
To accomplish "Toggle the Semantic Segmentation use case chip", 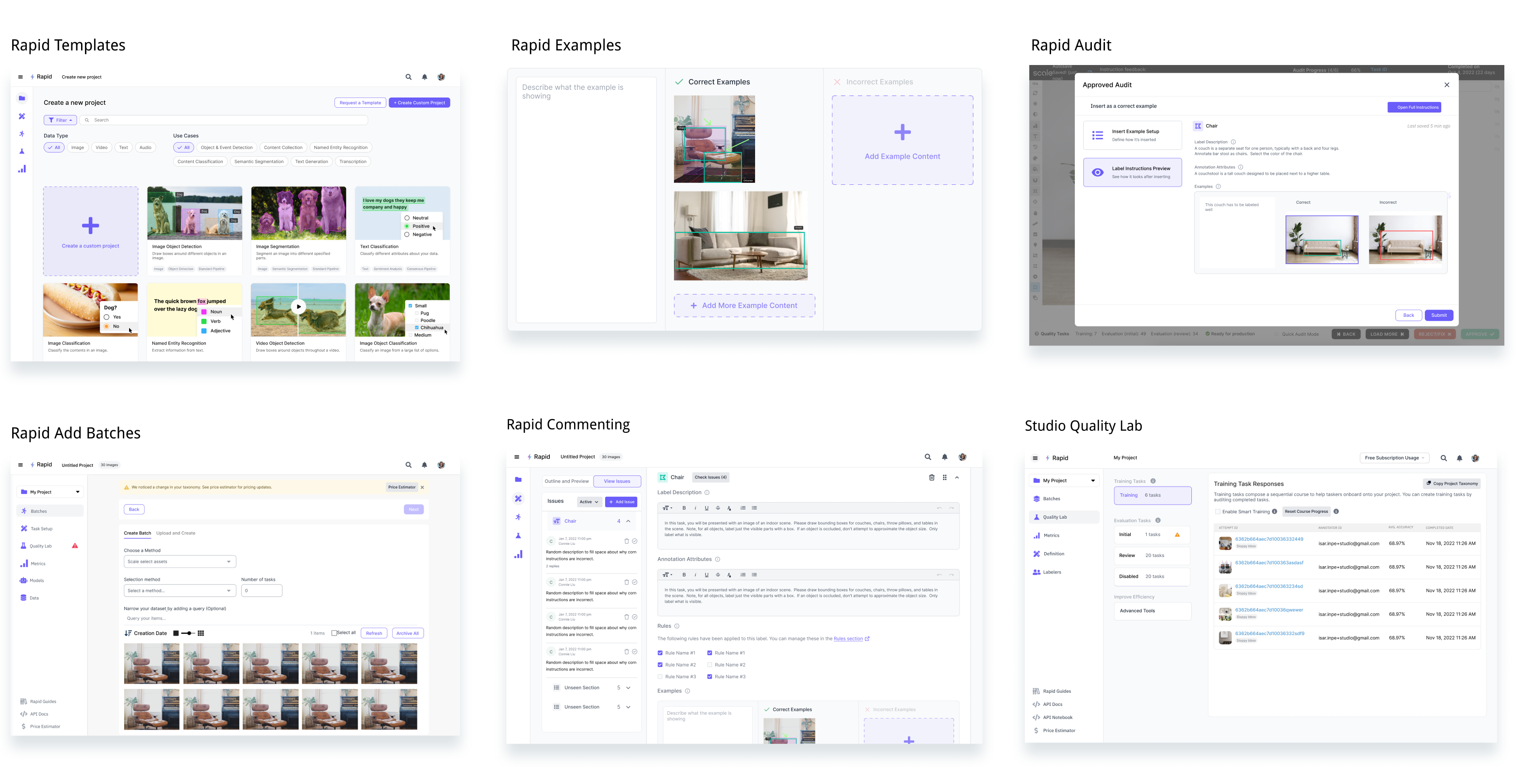I will 259,162.
